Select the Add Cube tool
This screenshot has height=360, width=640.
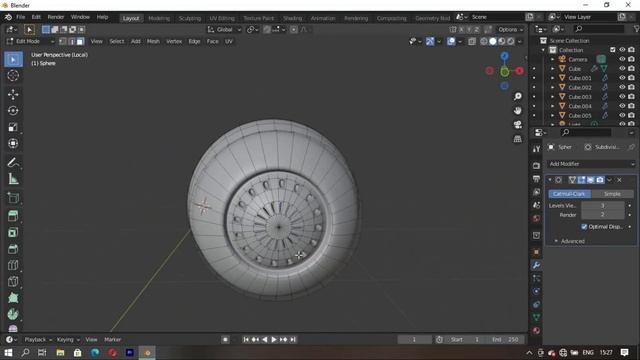[13, 198]
